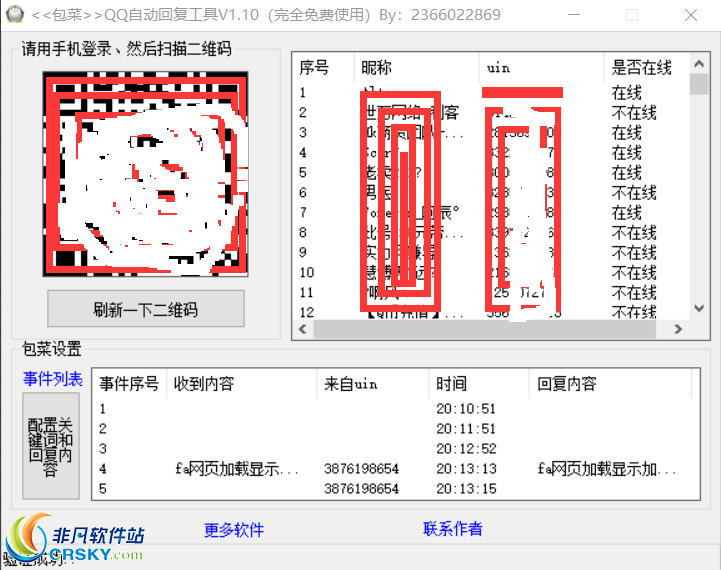Click friend list scroll left arrow
Screen dimensions: 721x570
click(x=303, y=329)
